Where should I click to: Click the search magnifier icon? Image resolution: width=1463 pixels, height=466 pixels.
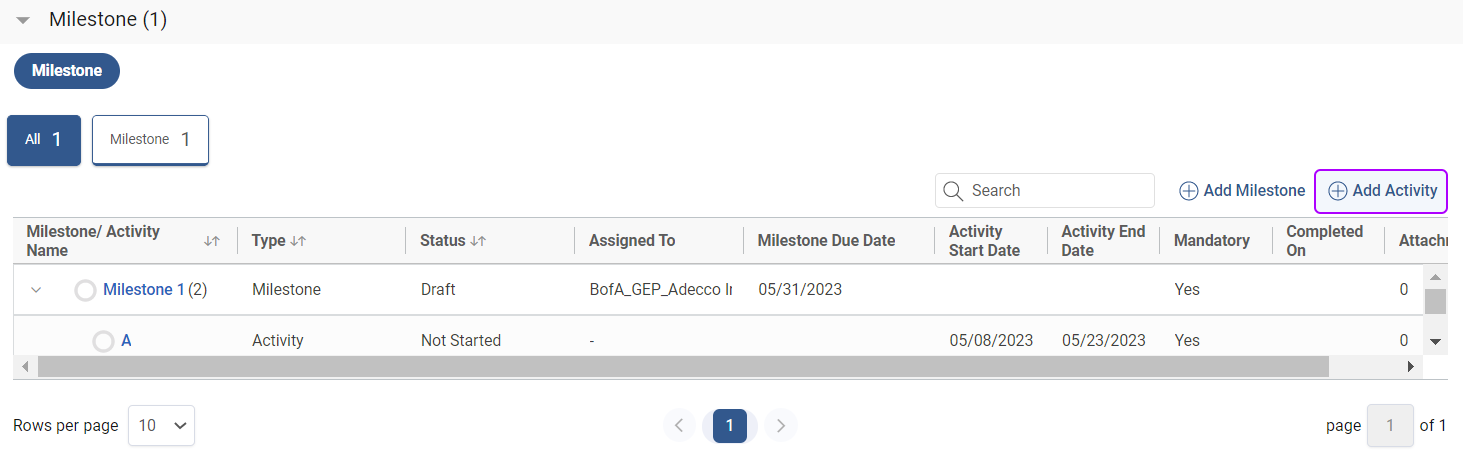point(953,191)
